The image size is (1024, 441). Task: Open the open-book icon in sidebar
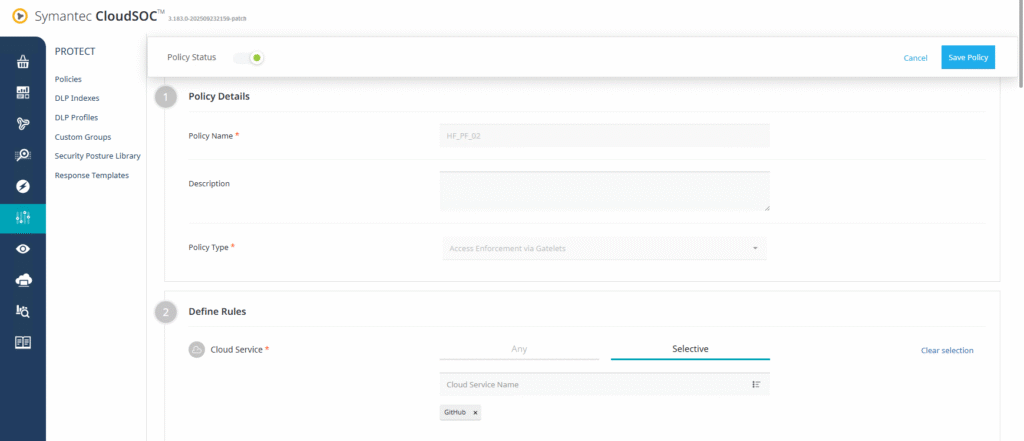point(22,342)
